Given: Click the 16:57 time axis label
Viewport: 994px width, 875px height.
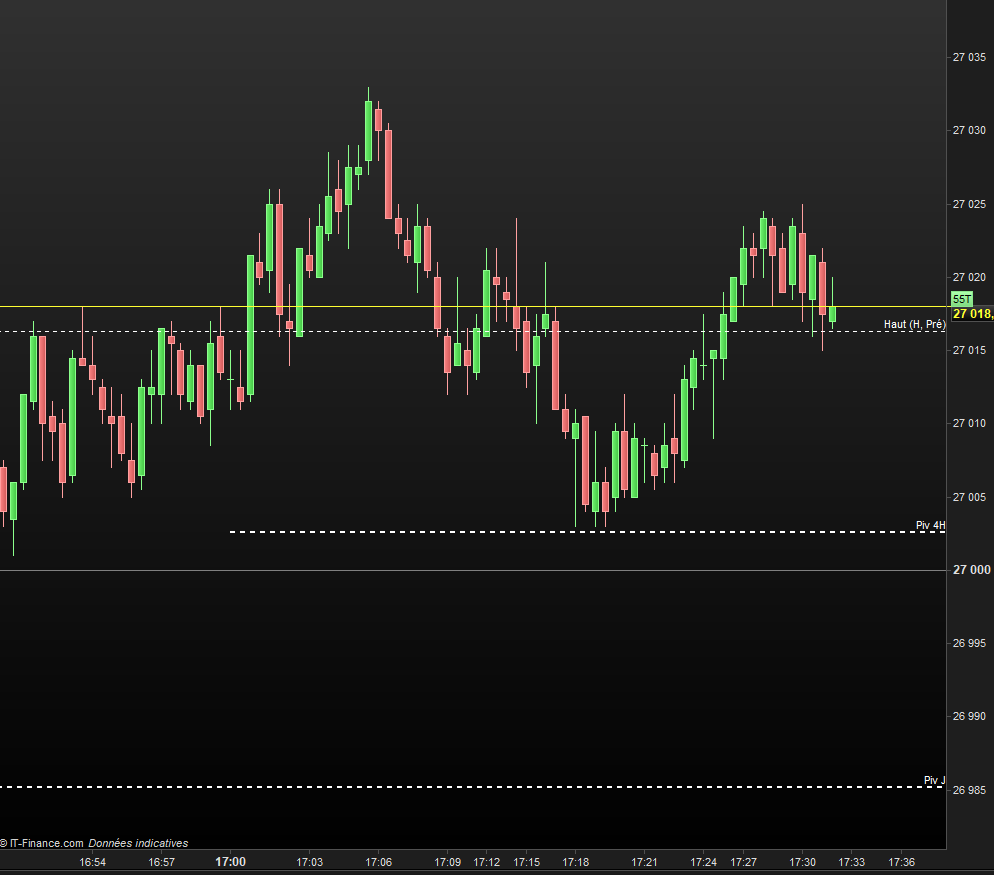Looking at the screenshot, I should pyautogui.click(x=162, y=862).
